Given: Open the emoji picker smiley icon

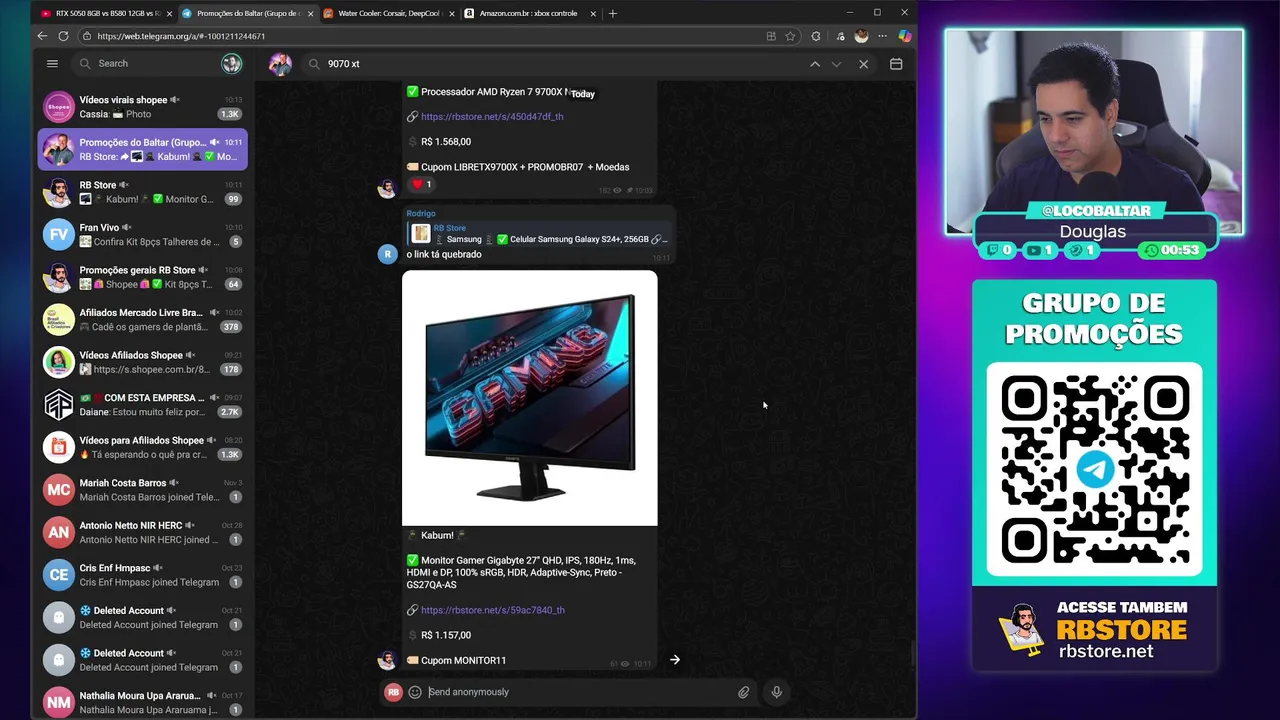Looking at the screenshot, I should [x=415, y=692].
